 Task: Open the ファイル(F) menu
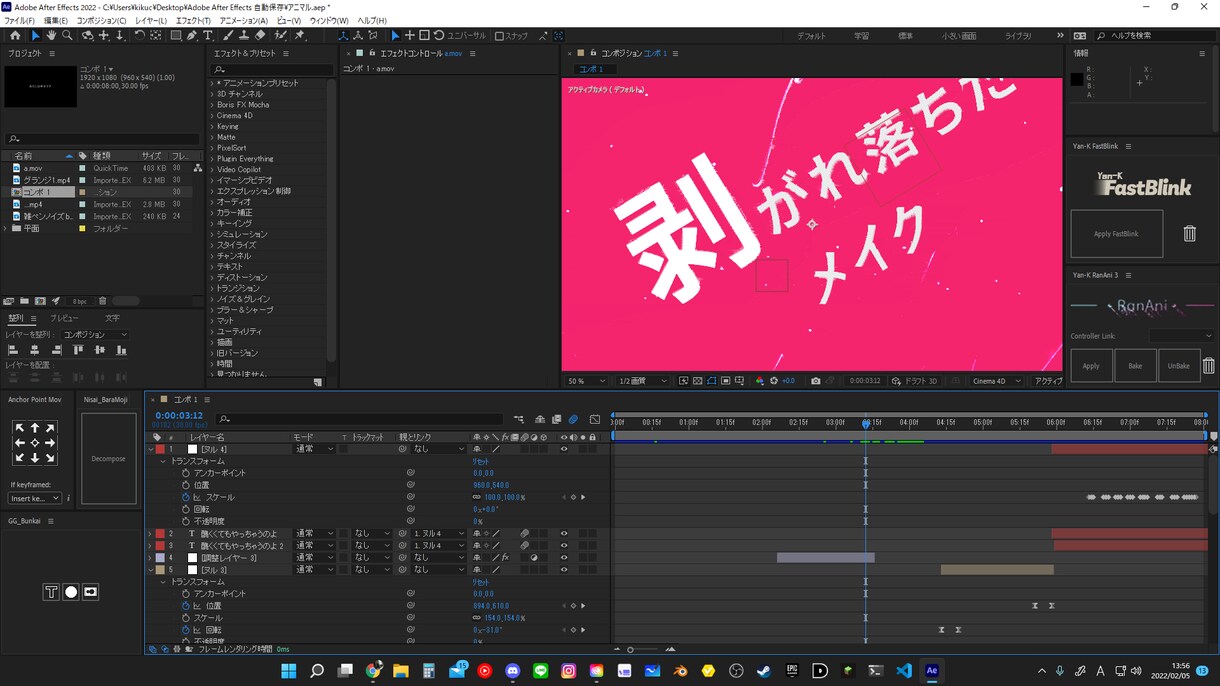[x=19, y=20]
